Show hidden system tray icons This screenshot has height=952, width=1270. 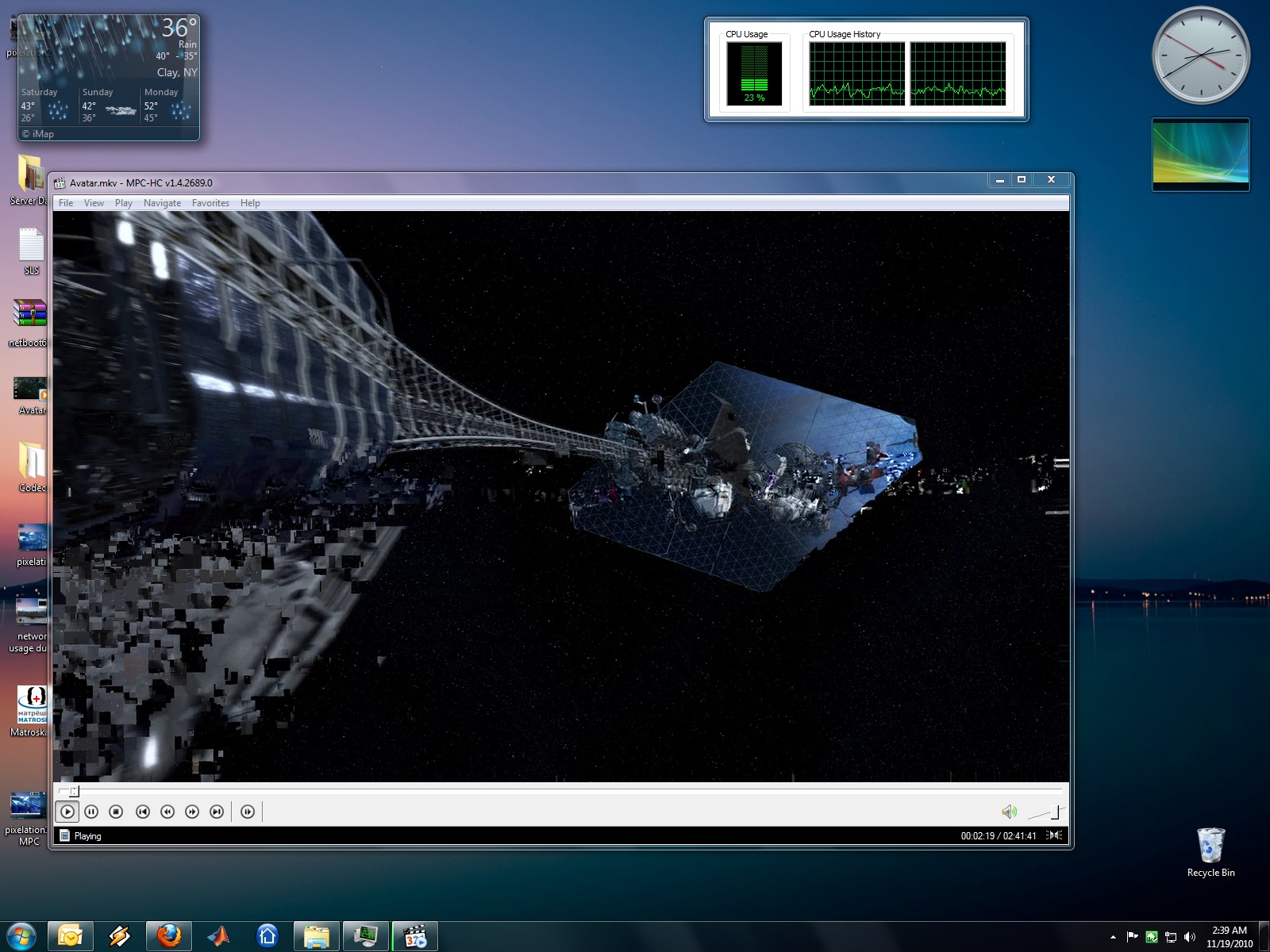pos(1113,937)
